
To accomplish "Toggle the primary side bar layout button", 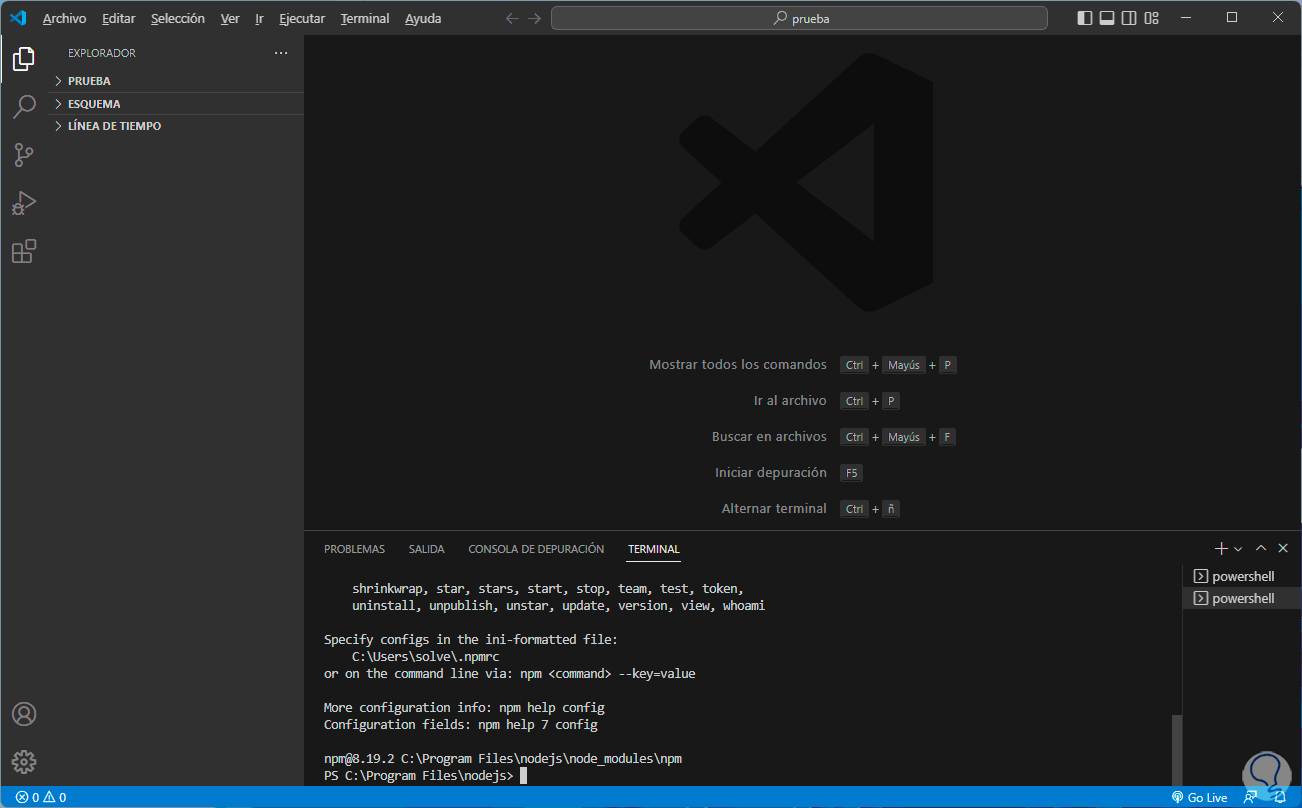I will click(1085, 18).
